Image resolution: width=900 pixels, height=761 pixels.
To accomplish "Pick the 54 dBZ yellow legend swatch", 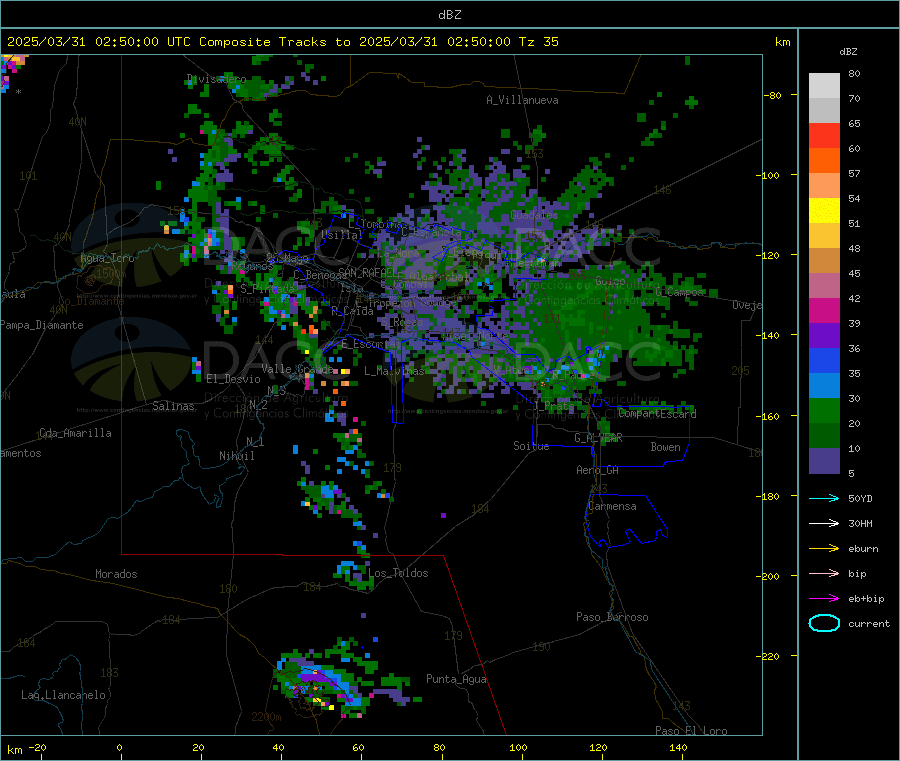I will click(x=824, y=211).
